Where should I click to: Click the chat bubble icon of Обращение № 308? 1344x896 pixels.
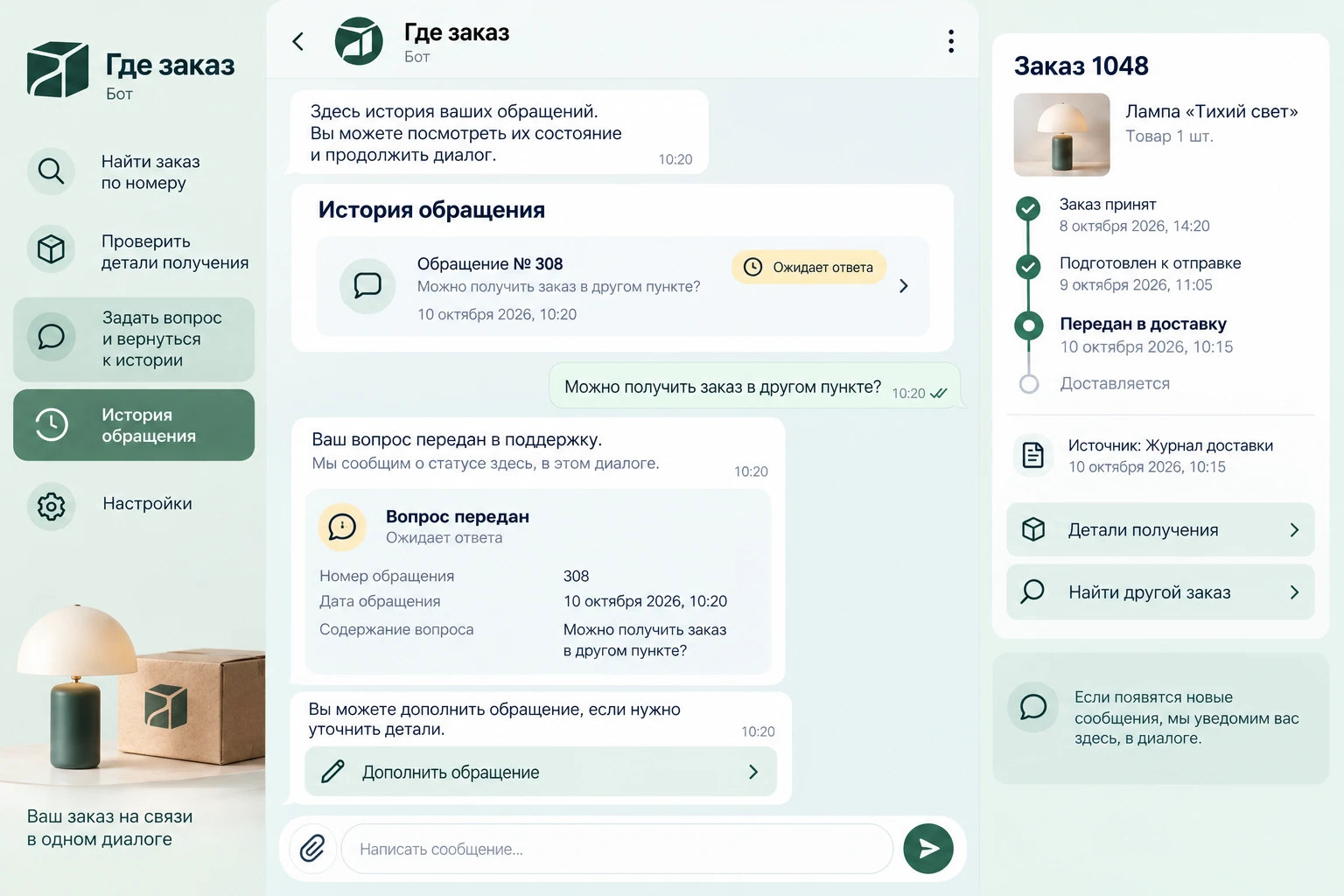point(367,285)
